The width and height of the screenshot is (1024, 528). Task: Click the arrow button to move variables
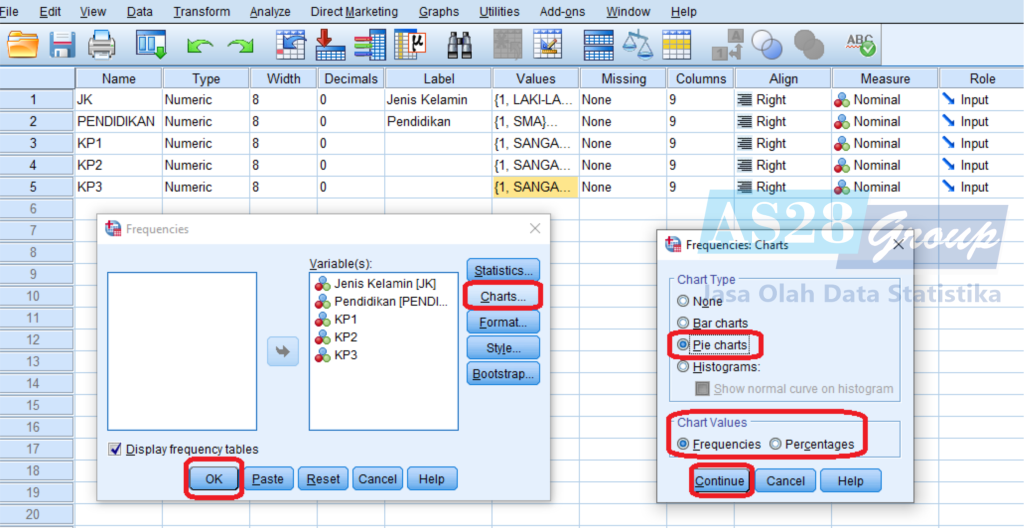tap(283, 351)
